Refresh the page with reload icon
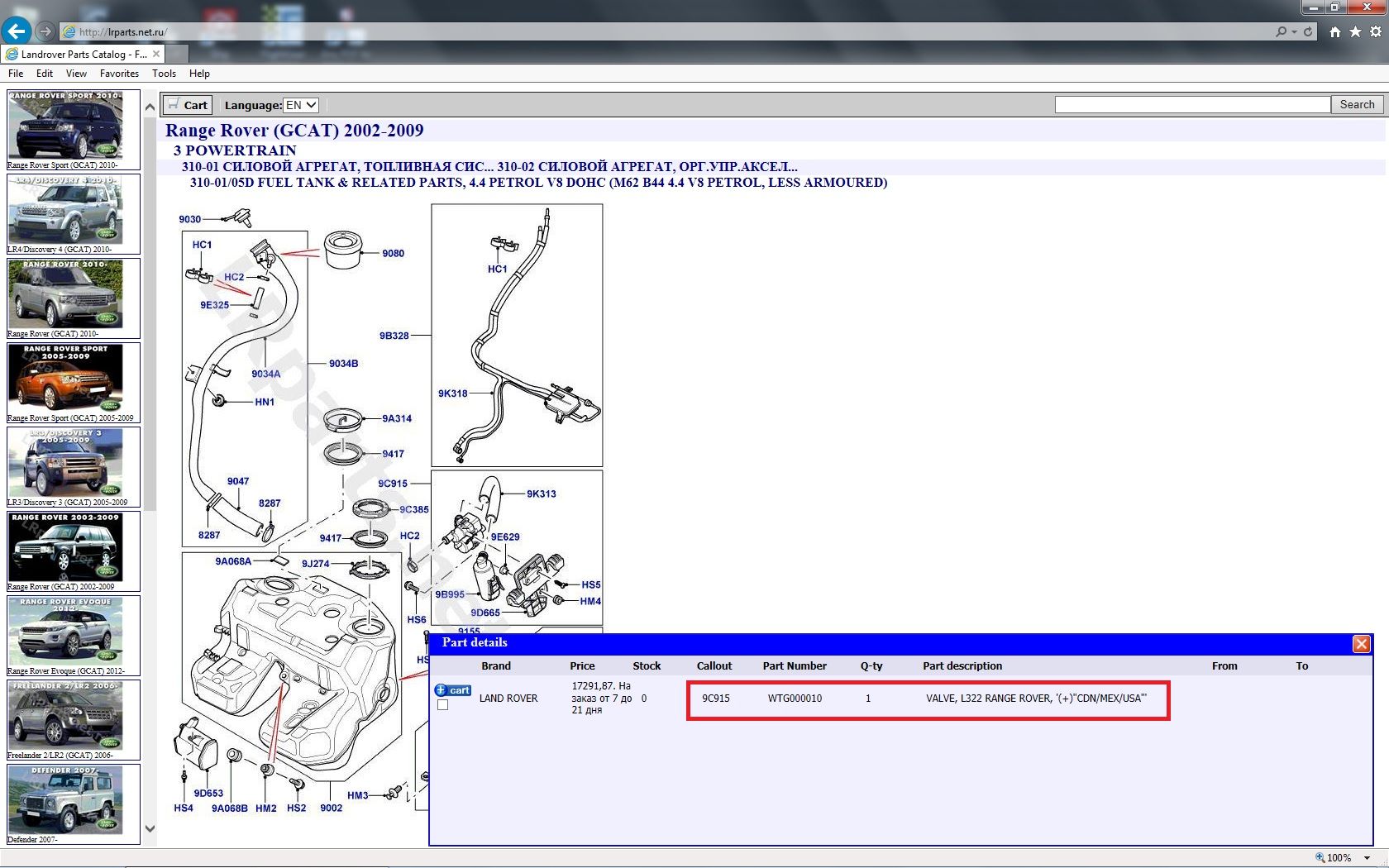 pyautogui.click(x=1308, y=31)
